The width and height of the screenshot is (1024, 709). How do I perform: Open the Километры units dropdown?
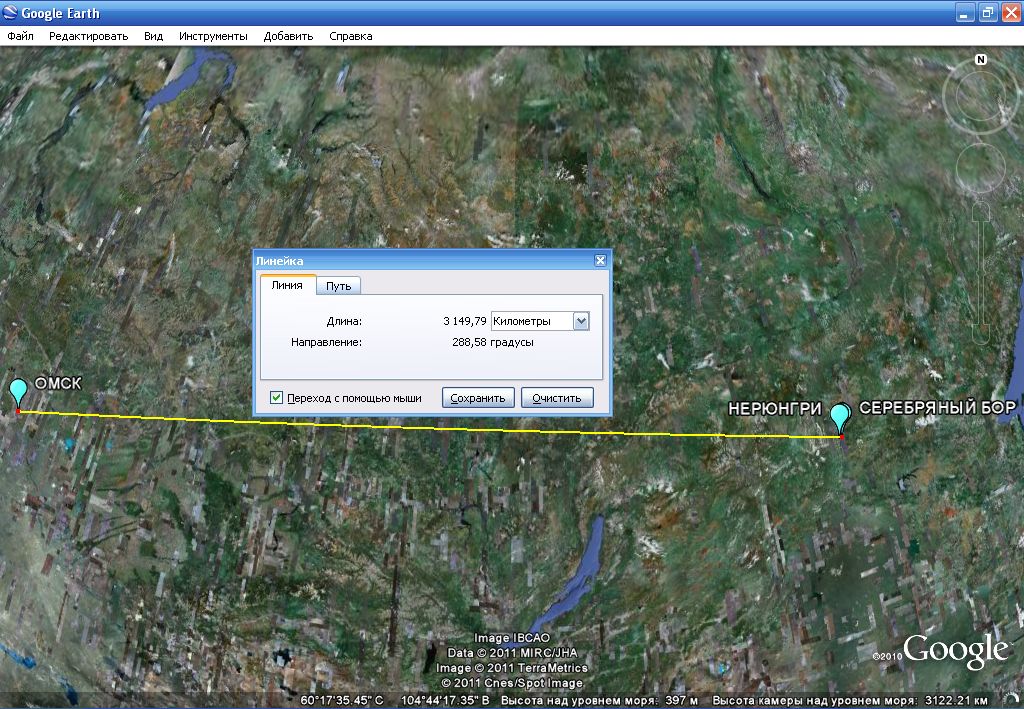[581, 321]
